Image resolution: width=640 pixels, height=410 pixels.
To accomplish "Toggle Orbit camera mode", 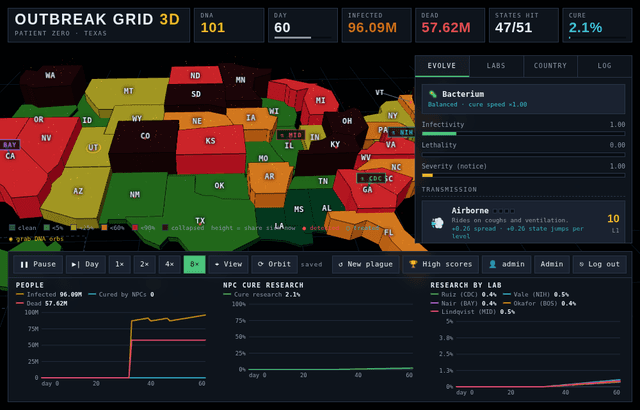I will point(274,264).
